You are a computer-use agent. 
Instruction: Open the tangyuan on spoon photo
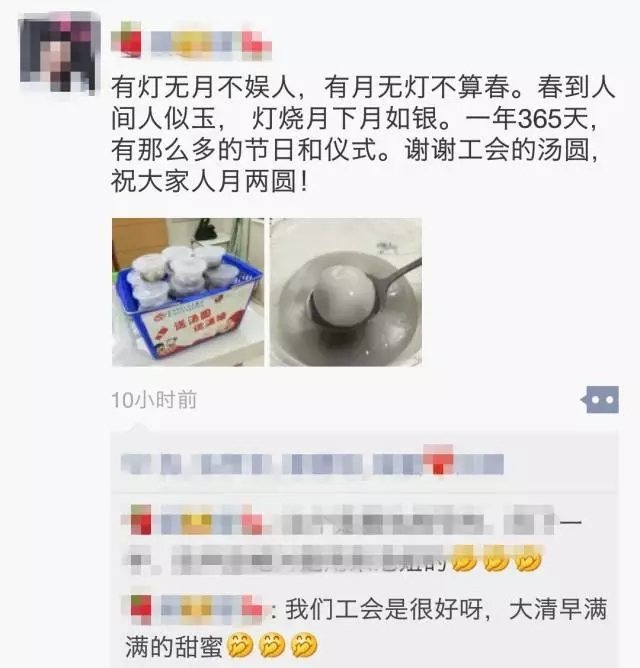pos(346,292)
